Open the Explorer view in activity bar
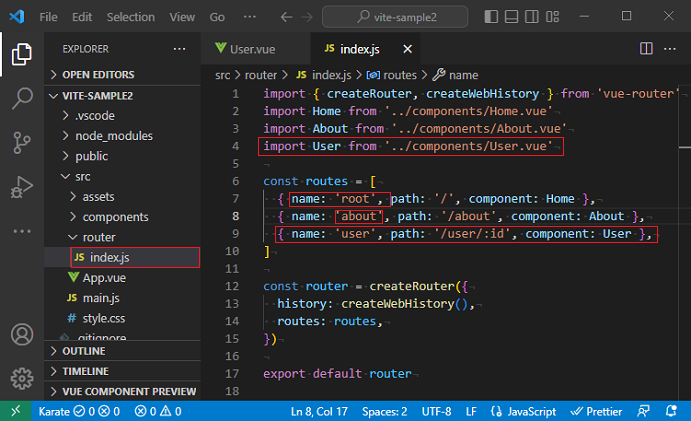 pyautogui.click(x=22, y=54)
